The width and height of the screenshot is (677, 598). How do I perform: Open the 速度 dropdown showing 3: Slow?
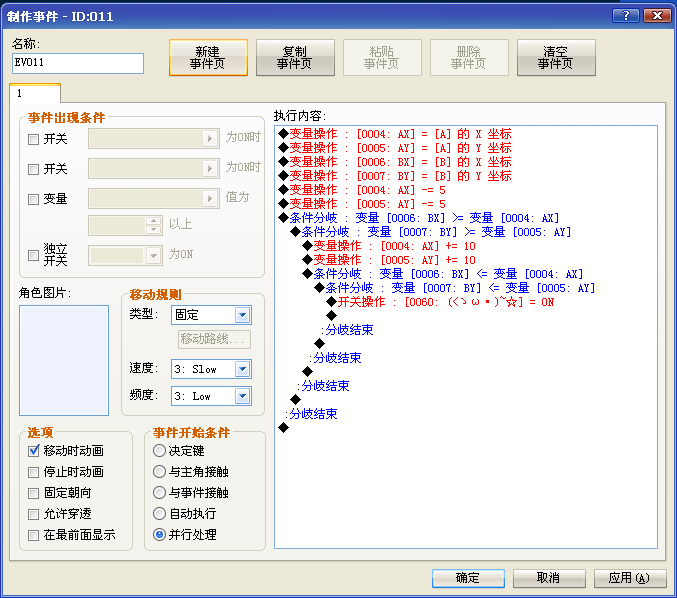[211, 369]
